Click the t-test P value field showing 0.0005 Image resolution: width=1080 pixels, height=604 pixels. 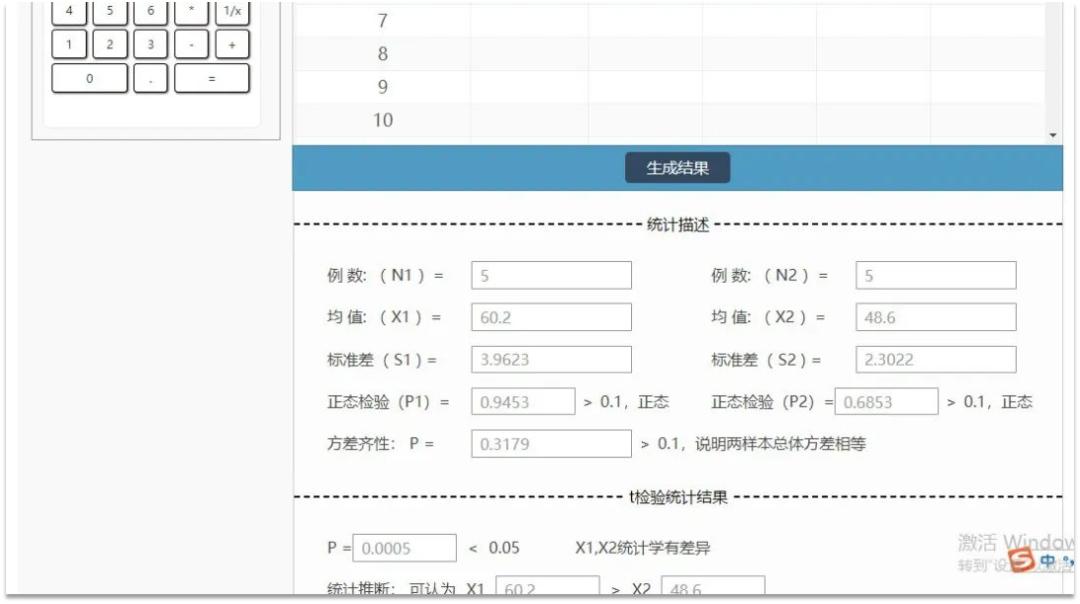click(x=405, y=547)
